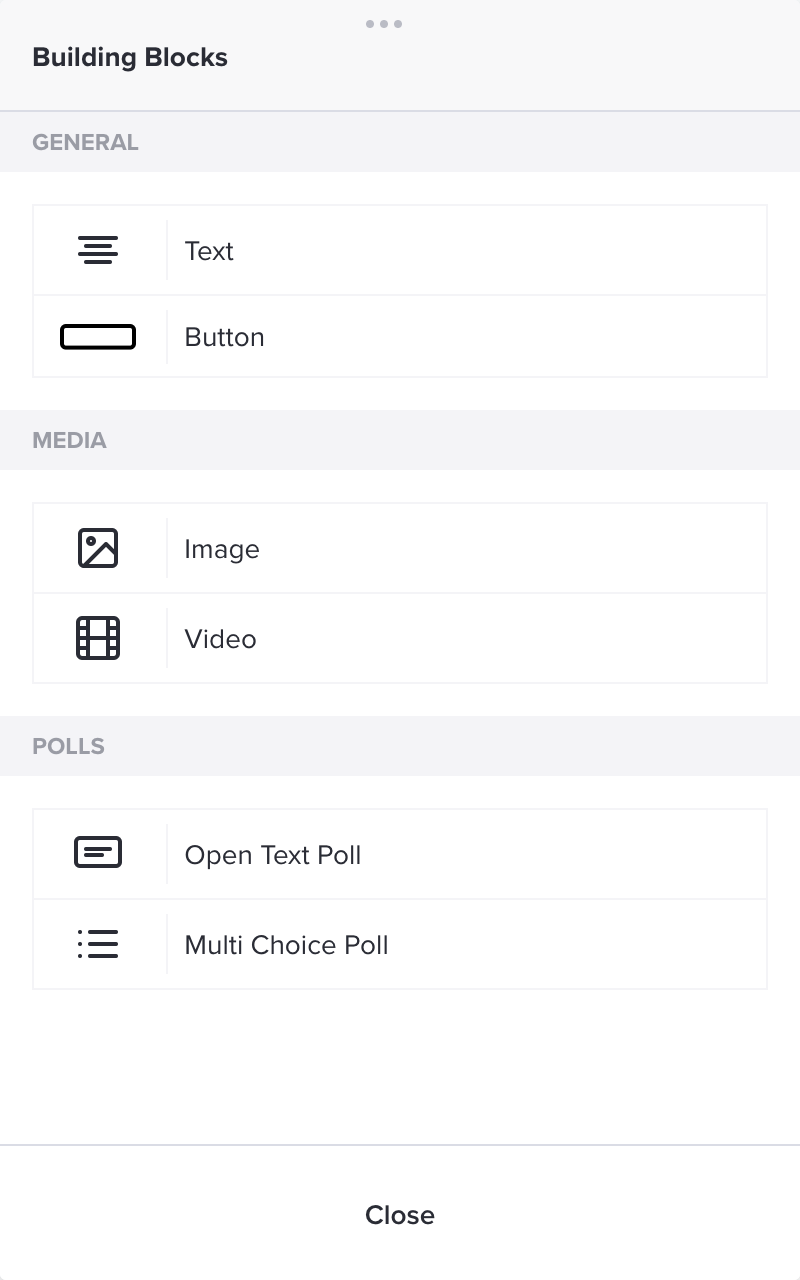
Task: Insert a Multi Choice Poll
Action: point(400,944)
